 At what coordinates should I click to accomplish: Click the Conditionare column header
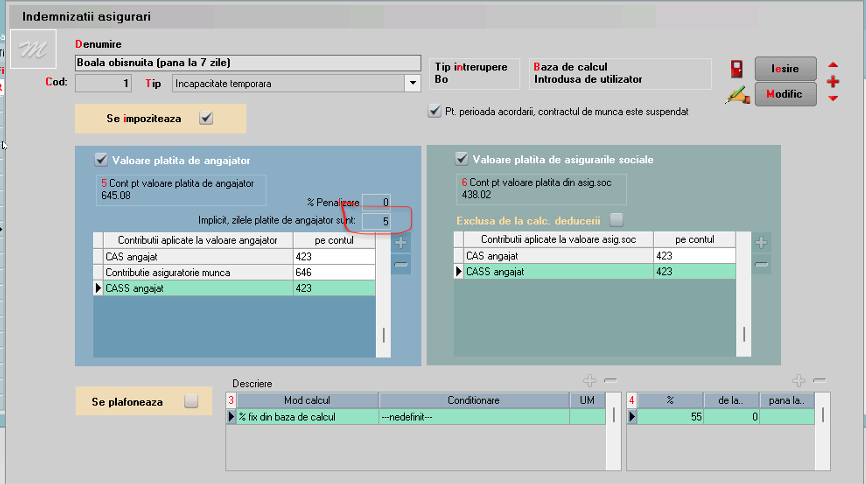474,400
